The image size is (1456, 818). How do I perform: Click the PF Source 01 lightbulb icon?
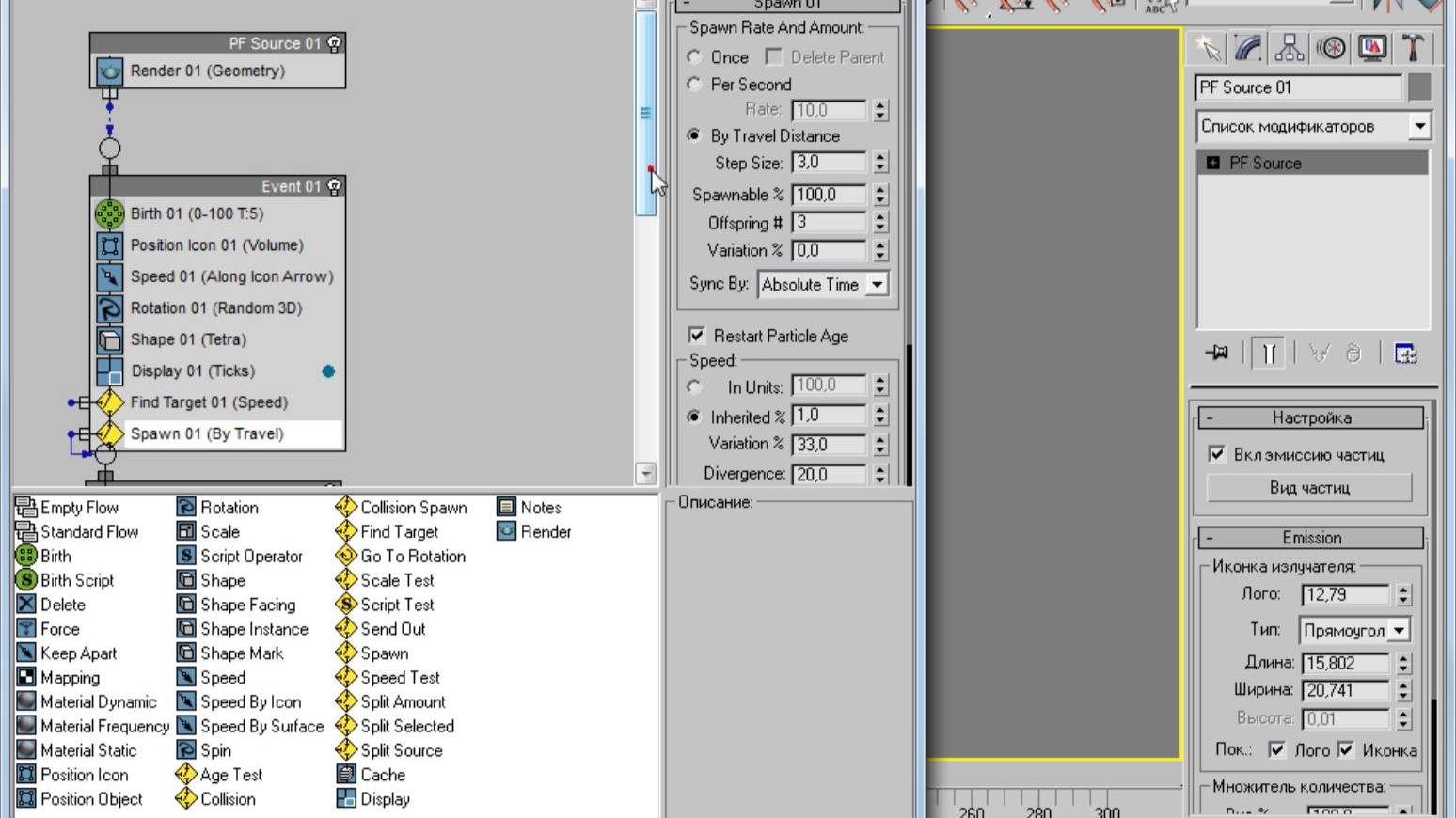pyautogui.click(x=334, y=43)
